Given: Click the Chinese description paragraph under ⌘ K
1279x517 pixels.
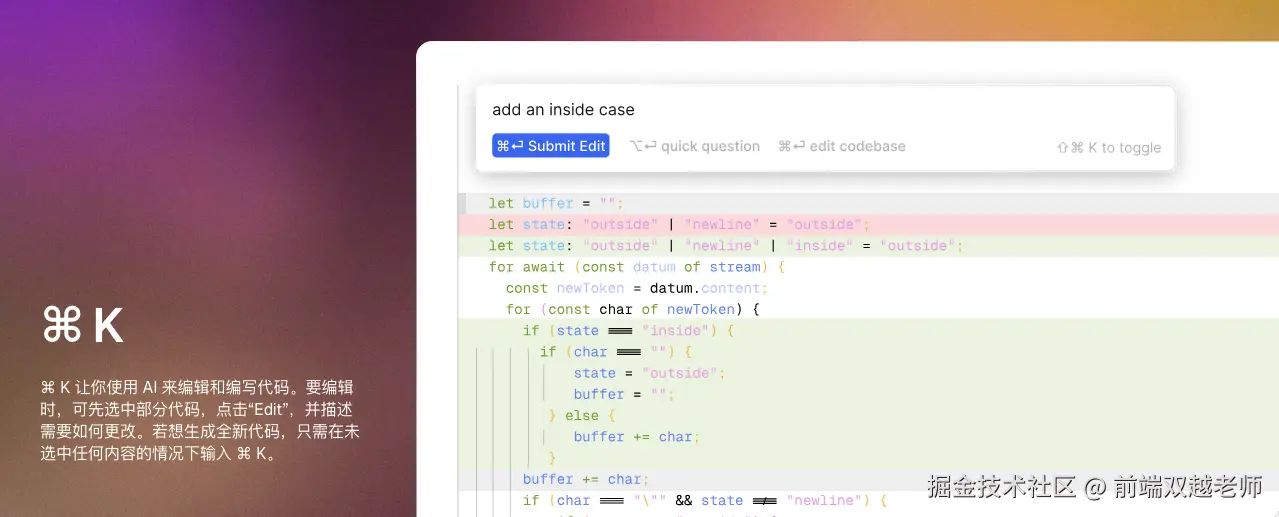Looking at the screenshot, I should pos(200,420).
